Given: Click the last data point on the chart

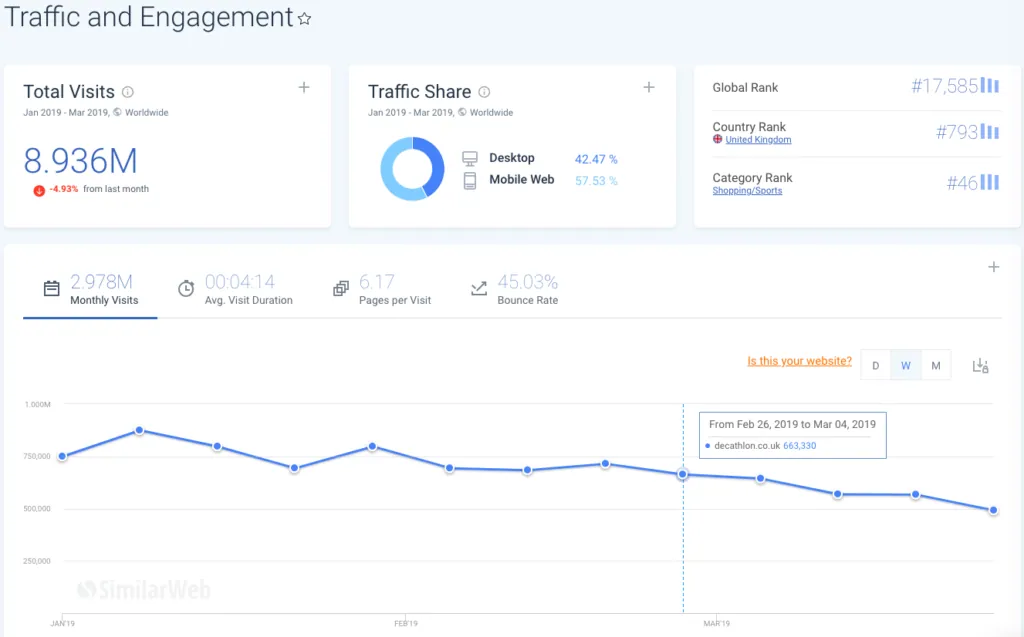Looking at the screenshot, I should 993,510.
